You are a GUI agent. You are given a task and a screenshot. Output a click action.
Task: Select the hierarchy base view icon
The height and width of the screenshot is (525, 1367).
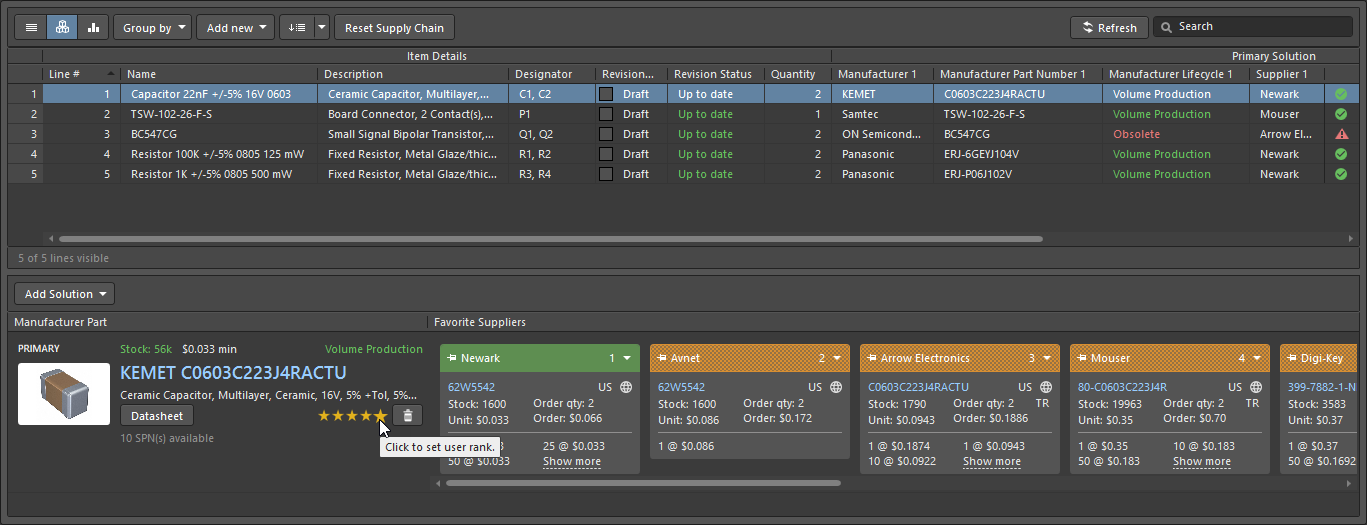click(x=63, y=28)
